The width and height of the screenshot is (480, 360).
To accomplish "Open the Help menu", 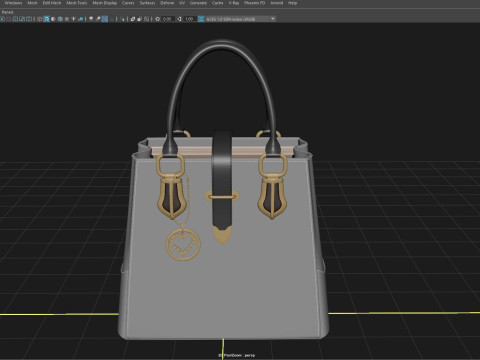I will [292, 3].
